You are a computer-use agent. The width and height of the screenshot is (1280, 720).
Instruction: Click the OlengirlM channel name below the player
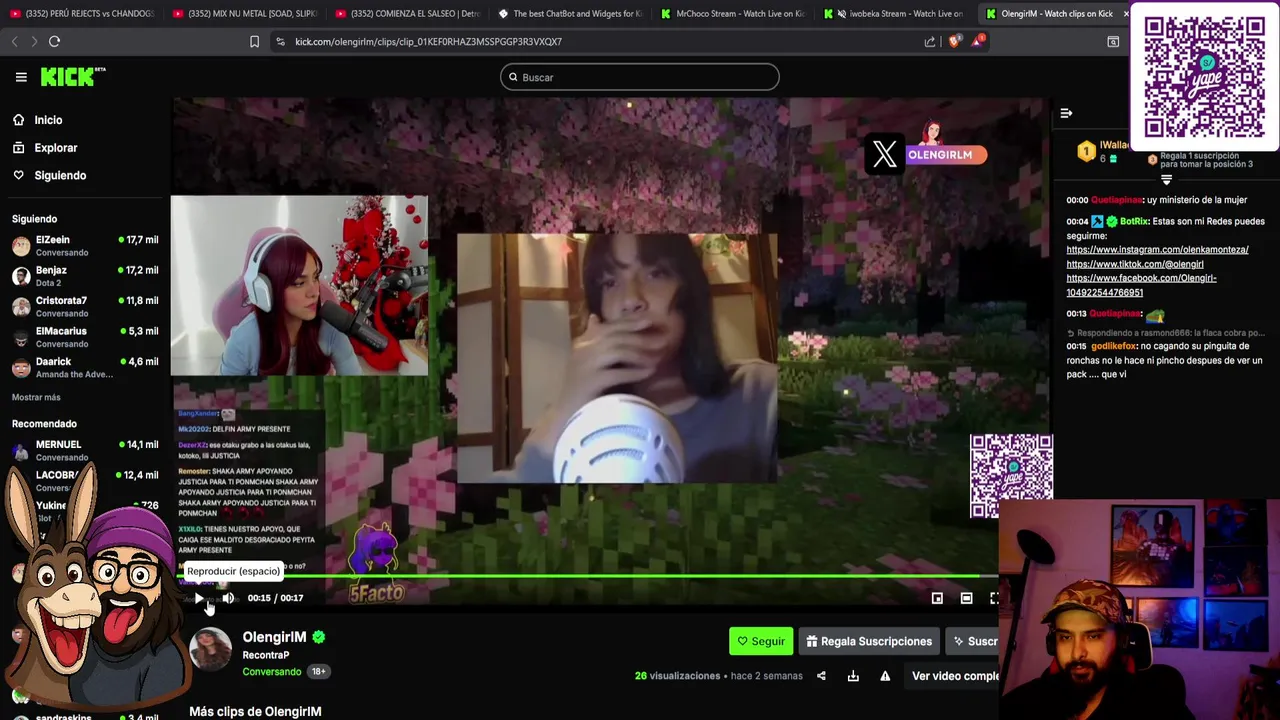tap(274, 637)
